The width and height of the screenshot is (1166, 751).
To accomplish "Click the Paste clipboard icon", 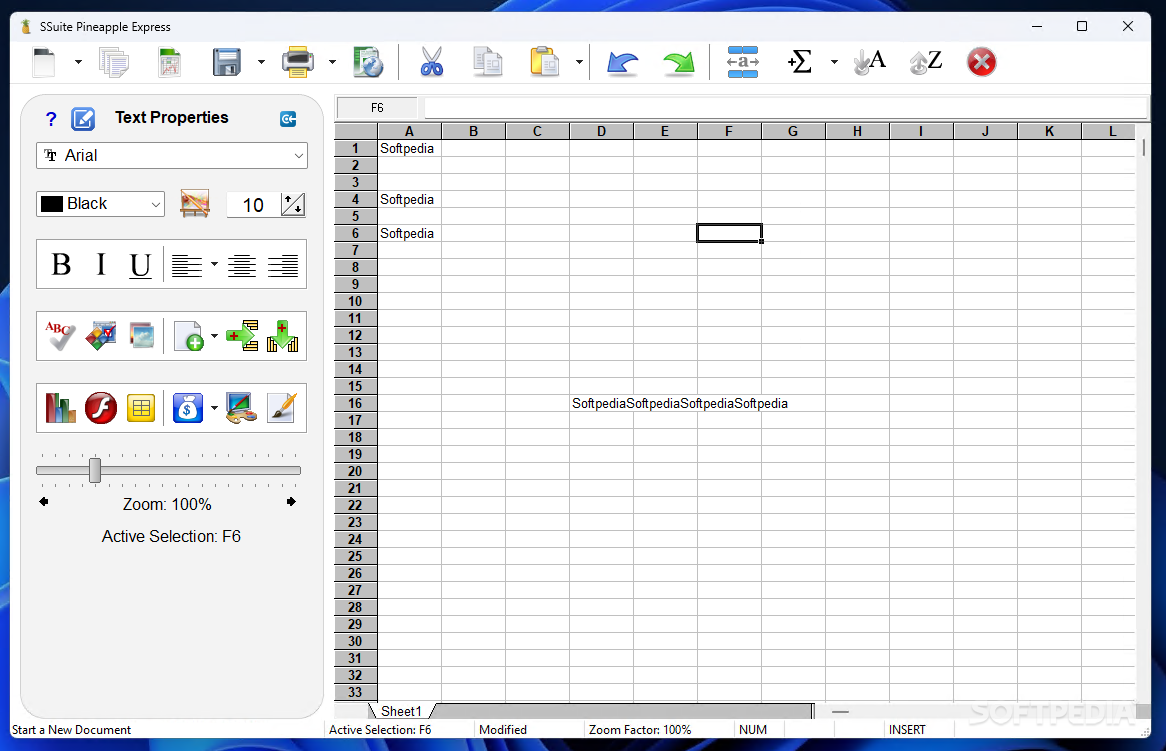I will click(544, 62).
